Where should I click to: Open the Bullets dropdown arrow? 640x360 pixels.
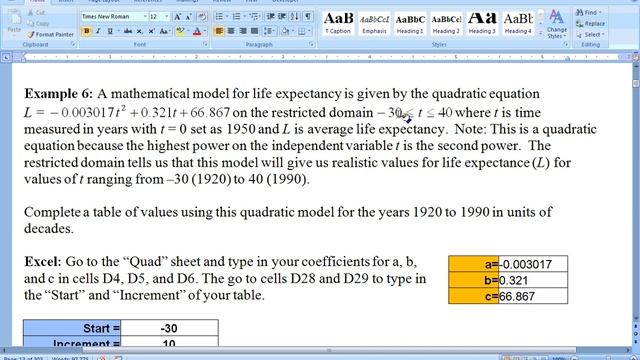pos(227,16)
